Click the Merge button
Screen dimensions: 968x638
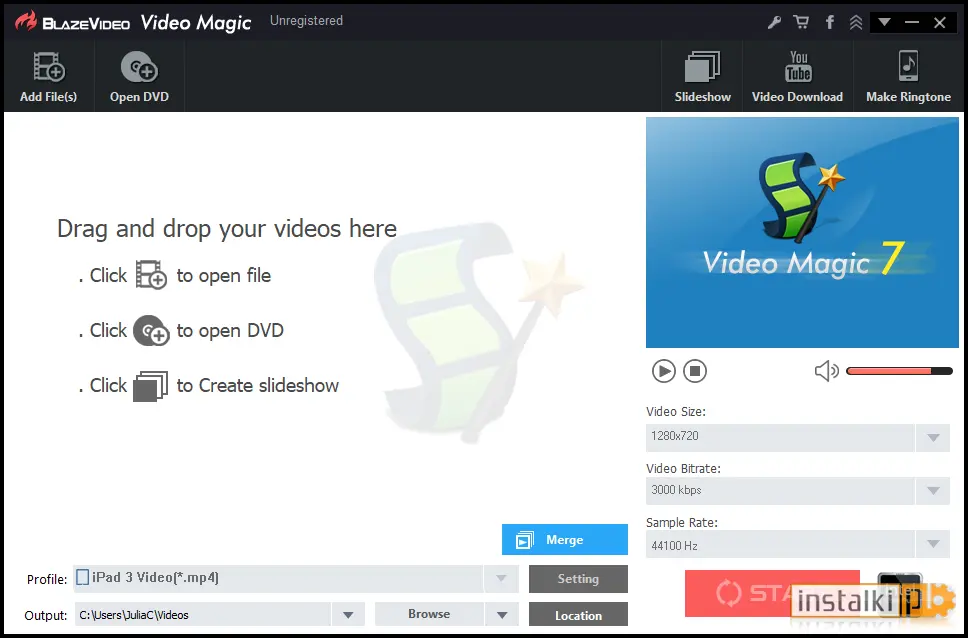(565, 540)
